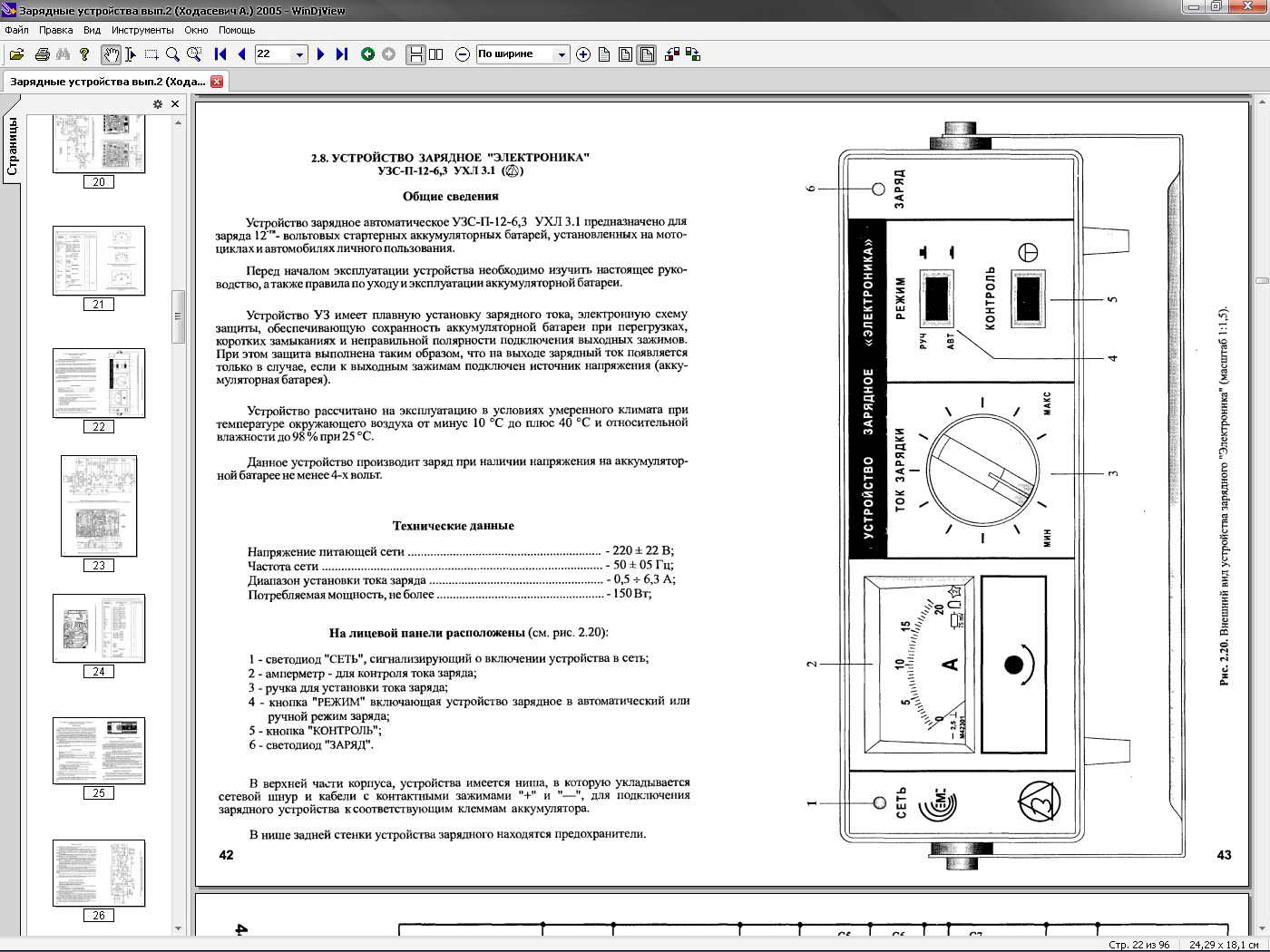
Task: Click the gray Forward navigation arrow
Action: tap(388, 54)
